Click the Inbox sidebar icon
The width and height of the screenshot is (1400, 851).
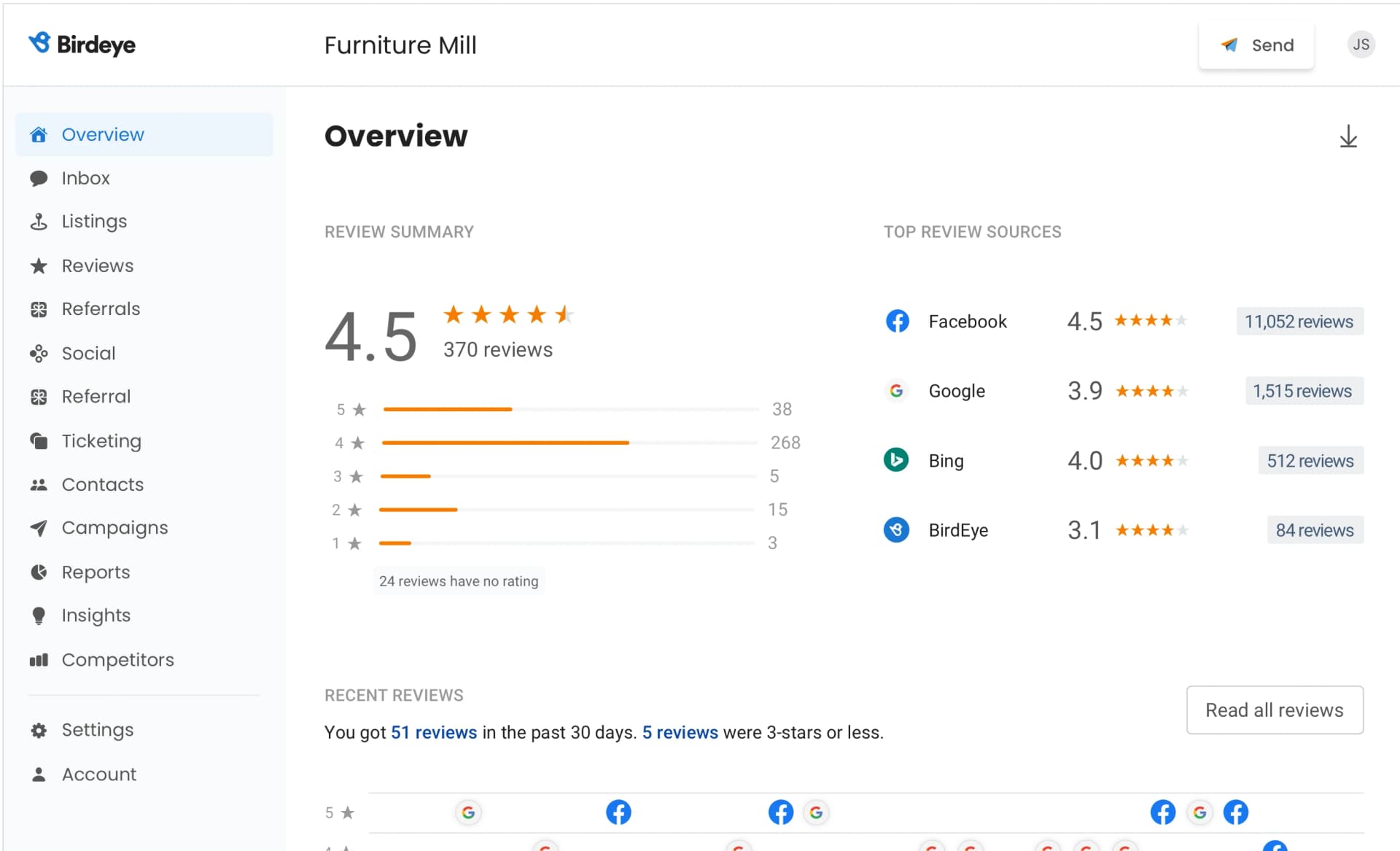(39, 178)
